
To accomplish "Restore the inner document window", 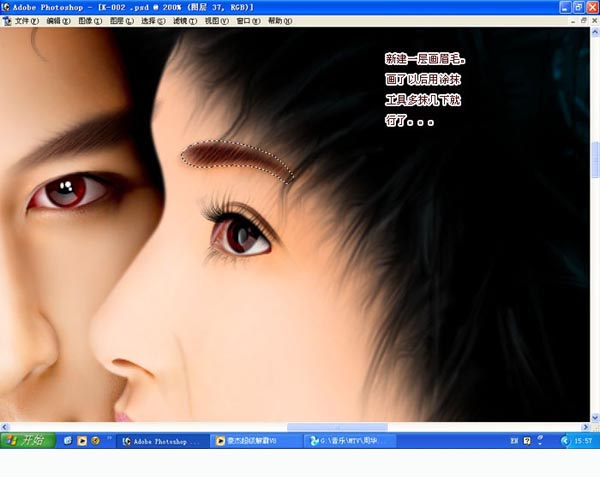I will tap(584, 21).
